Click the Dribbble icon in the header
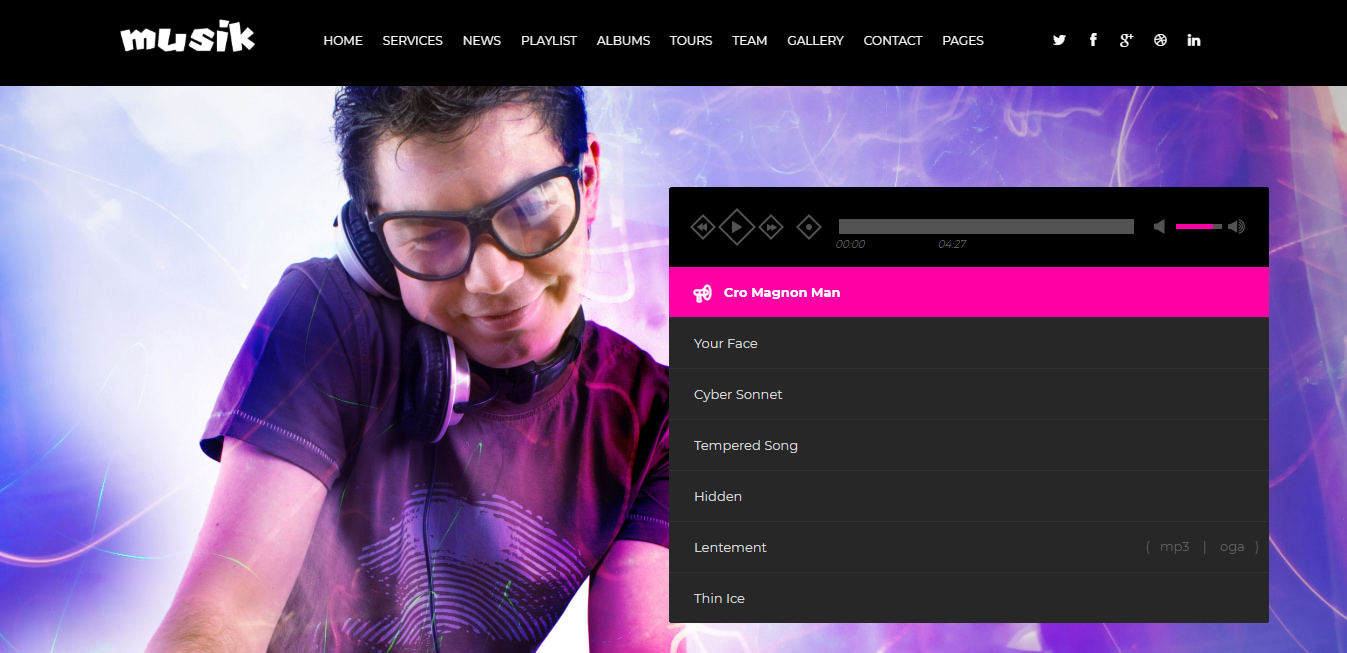 (x=1160, y=41)
